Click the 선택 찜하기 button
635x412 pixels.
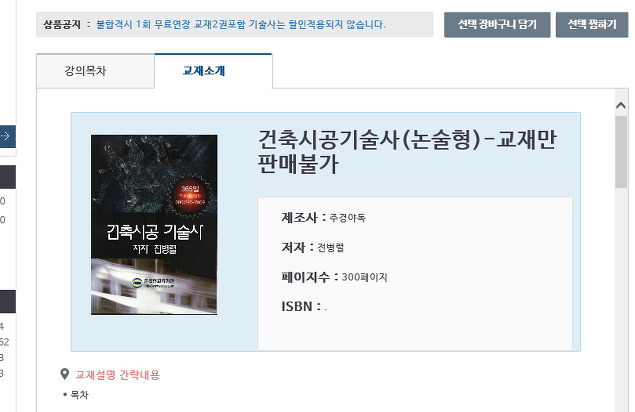pos(592,25)
